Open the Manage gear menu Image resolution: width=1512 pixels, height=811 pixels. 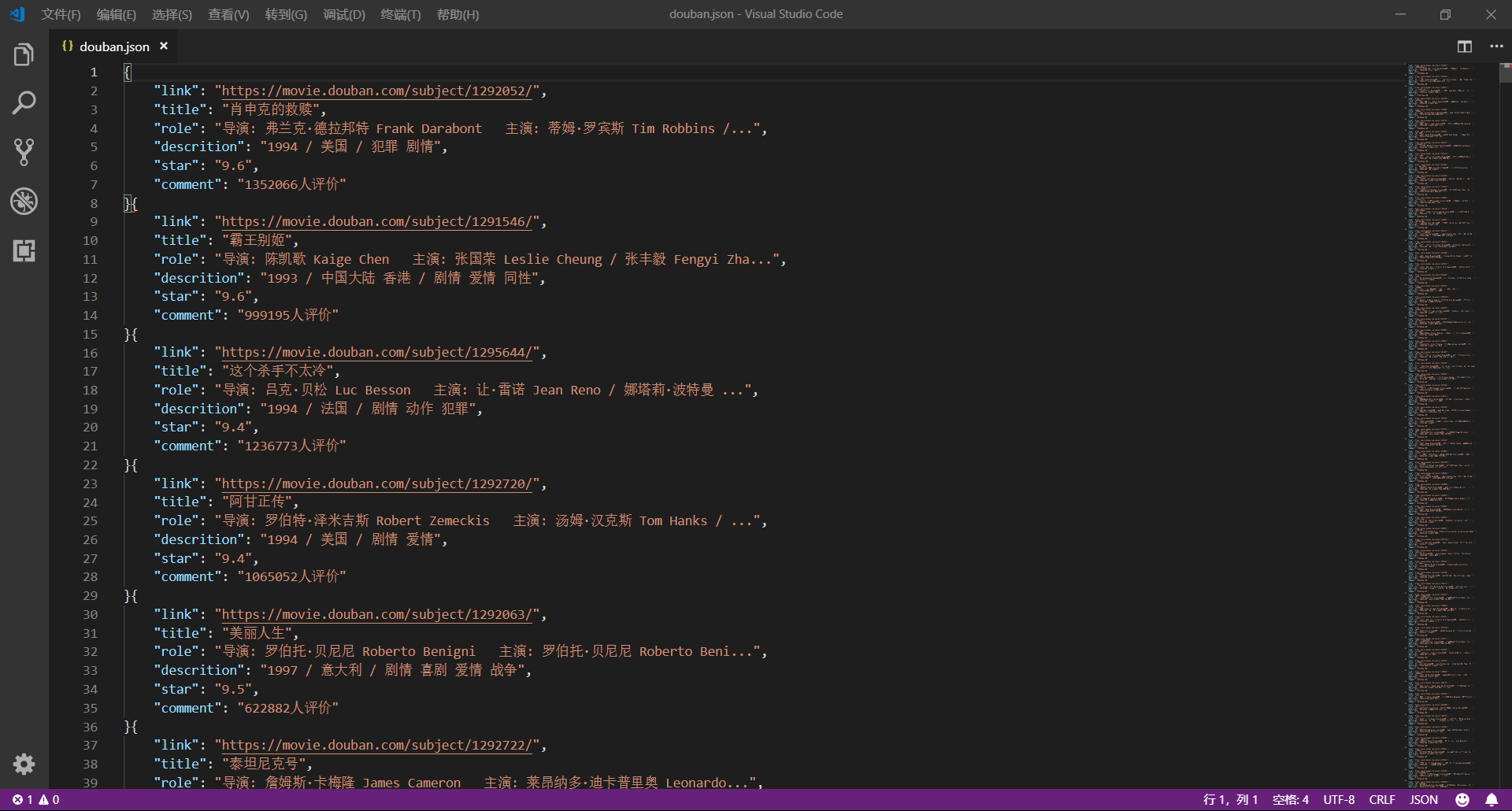click(24, 764)
